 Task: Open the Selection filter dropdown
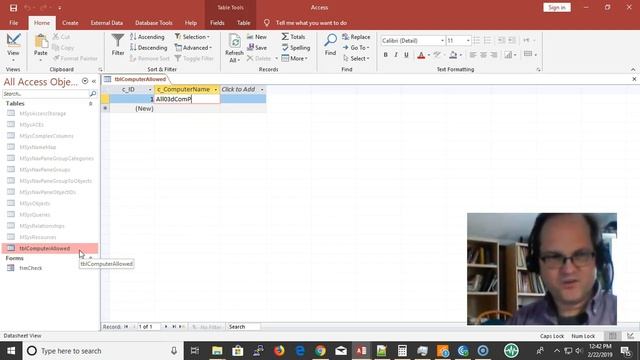tap(192, 37)
